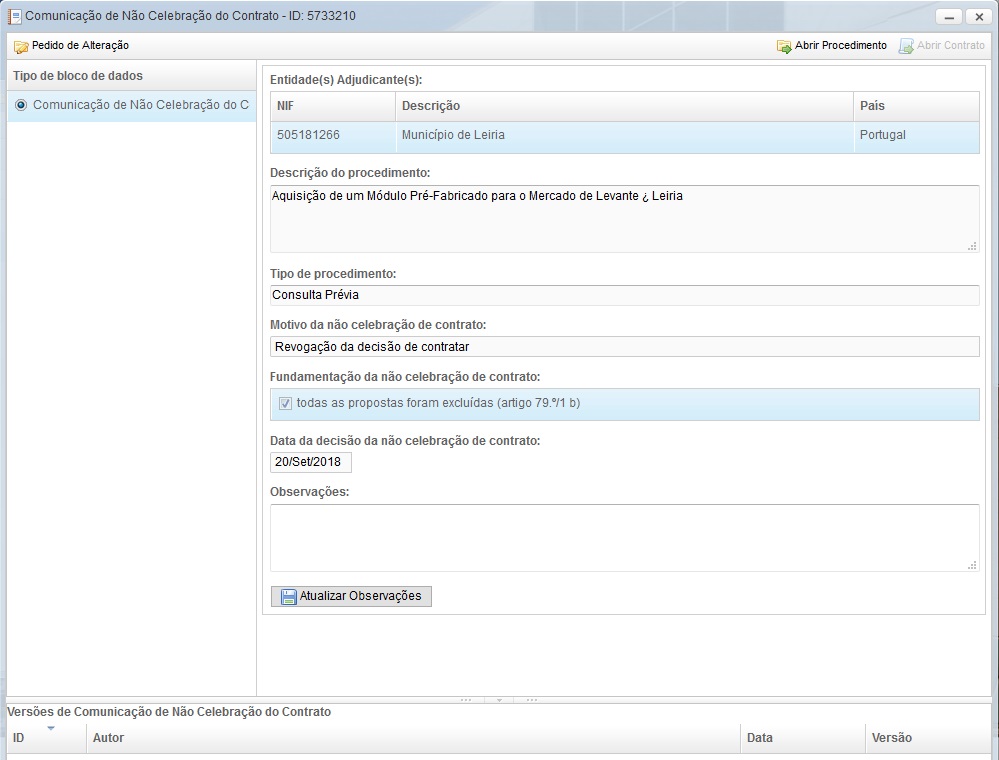Open the Abrir Procedimento toolbar icon
The height and width of the screenshot is (760, 999).
[x=784, y=46]
